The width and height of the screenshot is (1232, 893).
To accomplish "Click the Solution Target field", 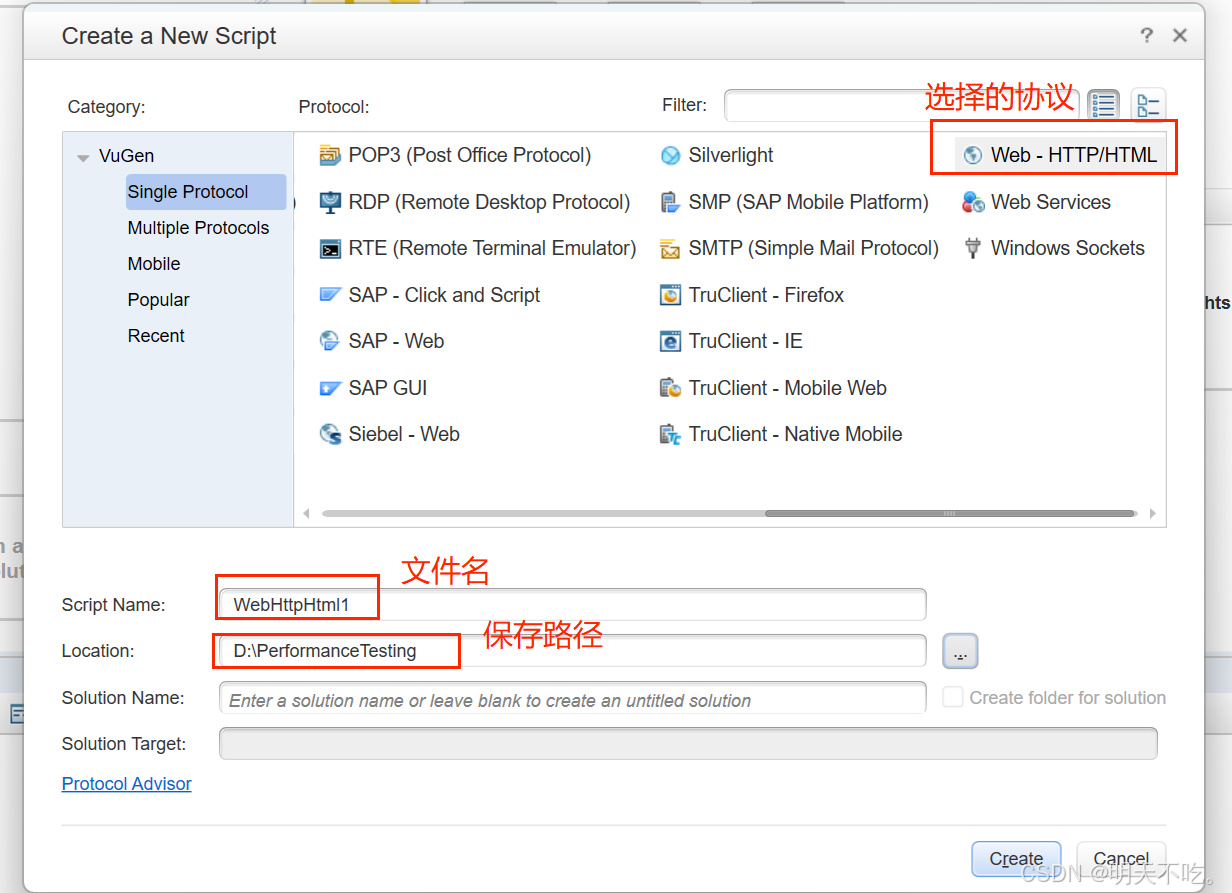I will point(688,744).
